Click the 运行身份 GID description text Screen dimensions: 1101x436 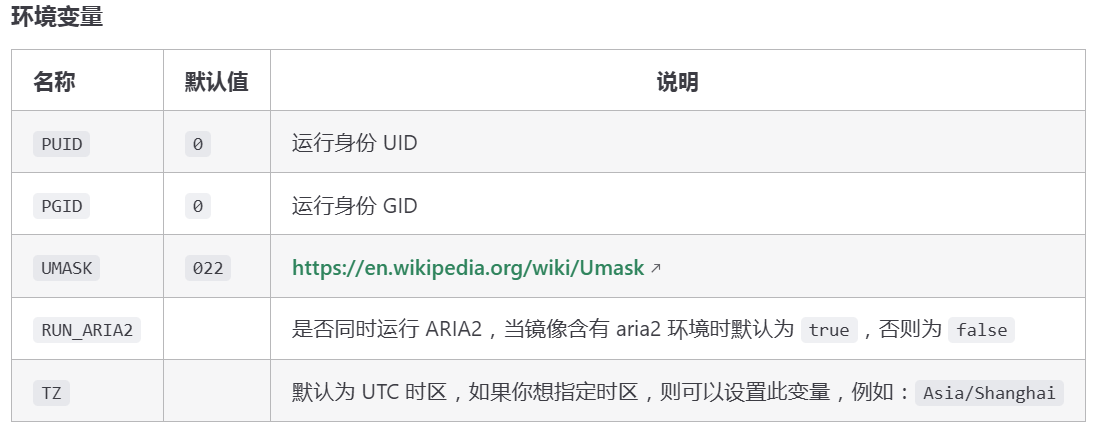point(355,206)
